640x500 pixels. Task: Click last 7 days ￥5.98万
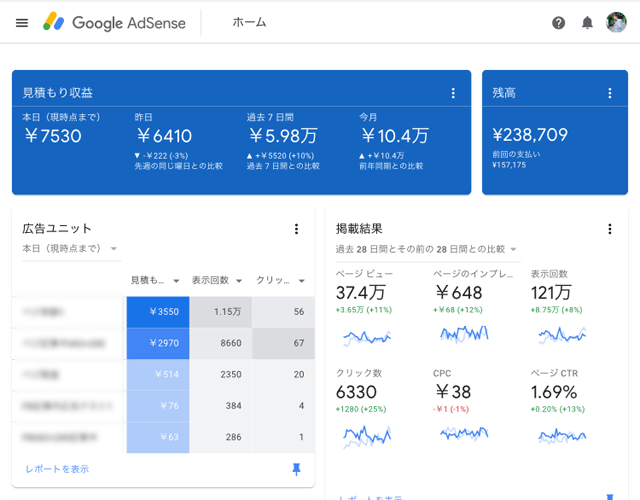[x=283, y=136]
